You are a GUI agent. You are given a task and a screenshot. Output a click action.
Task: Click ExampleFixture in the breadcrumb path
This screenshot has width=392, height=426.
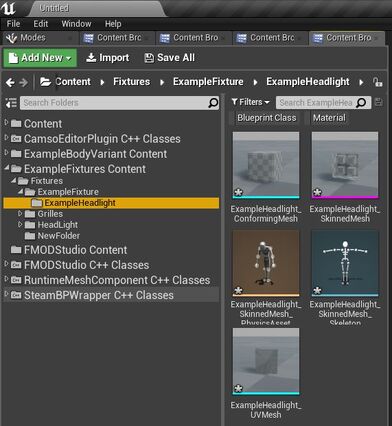[208, 82]
